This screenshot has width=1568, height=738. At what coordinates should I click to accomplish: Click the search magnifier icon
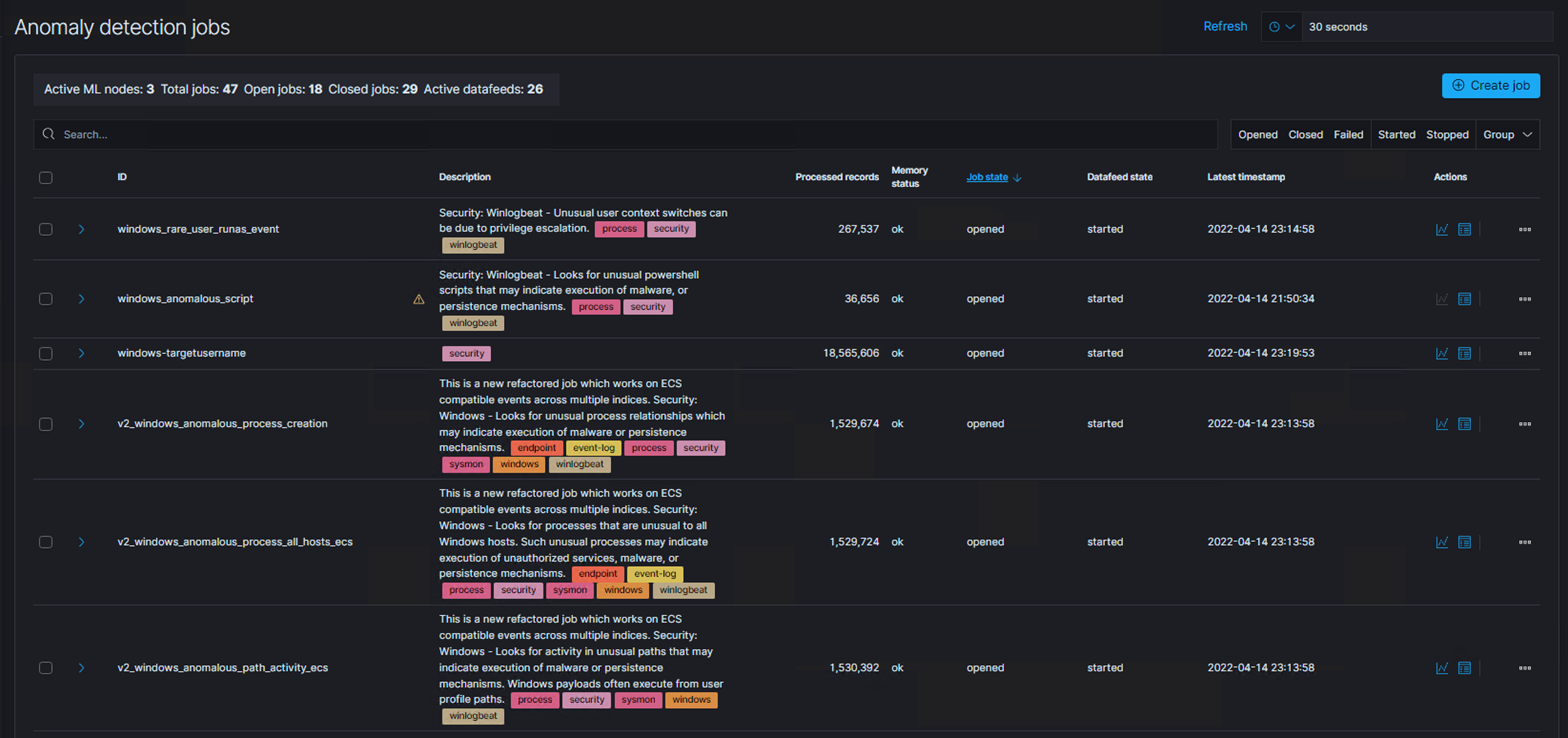click(48, 134)
